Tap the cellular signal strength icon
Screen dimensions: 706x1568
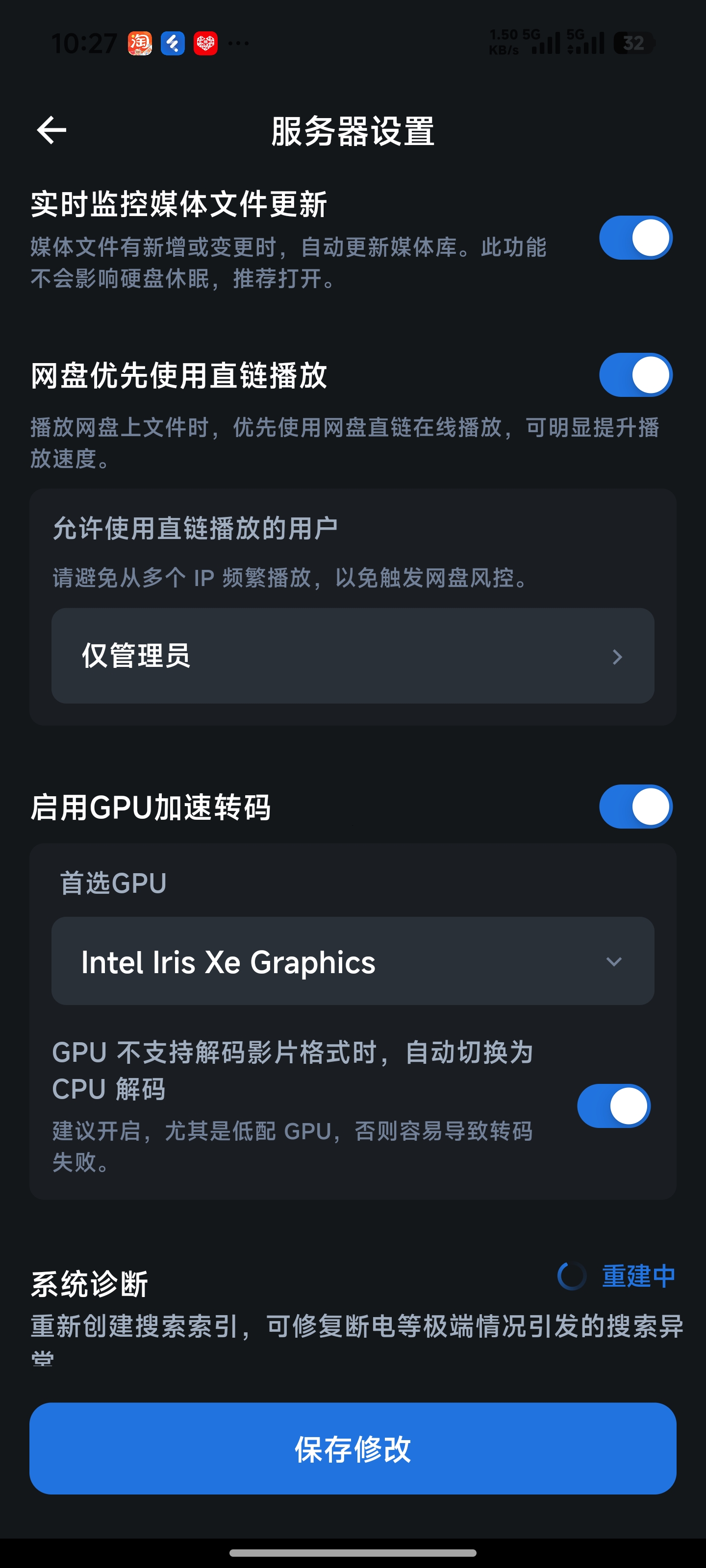click(x=545, y=43)
